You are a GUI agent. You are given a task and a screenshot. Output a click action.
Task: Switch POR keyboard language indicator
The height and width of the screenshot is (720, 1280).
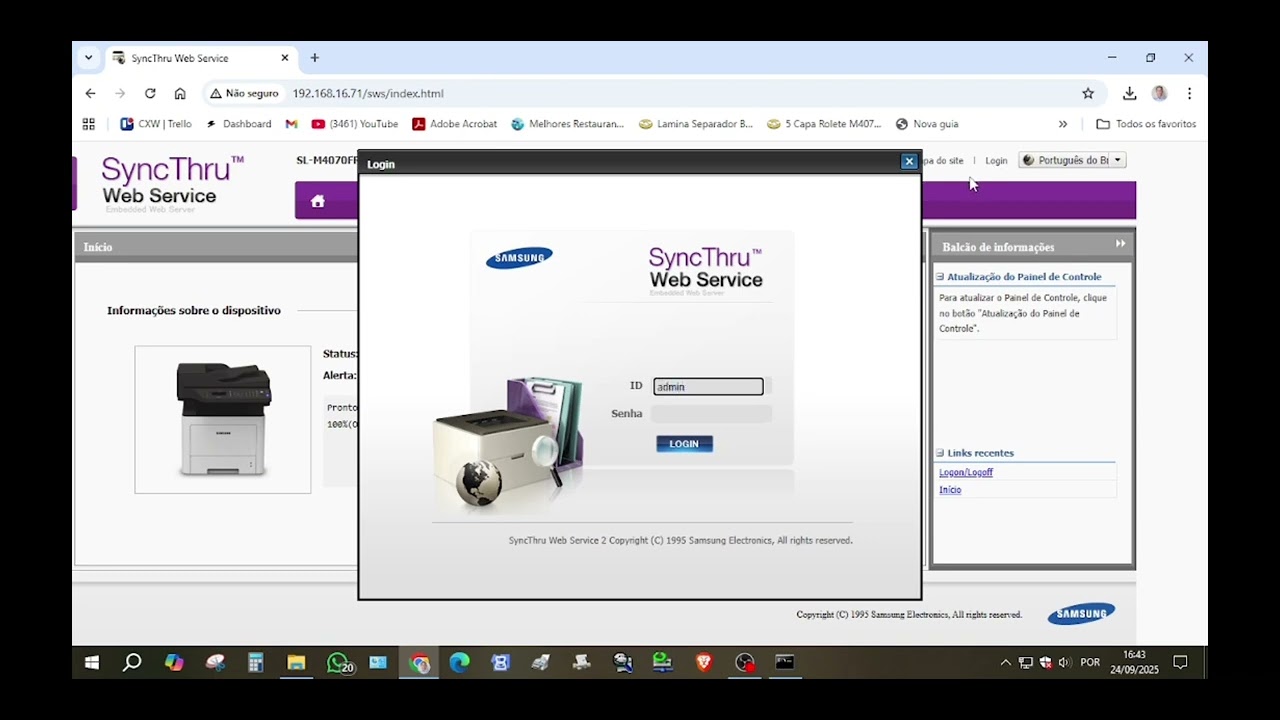(1090, 662)
